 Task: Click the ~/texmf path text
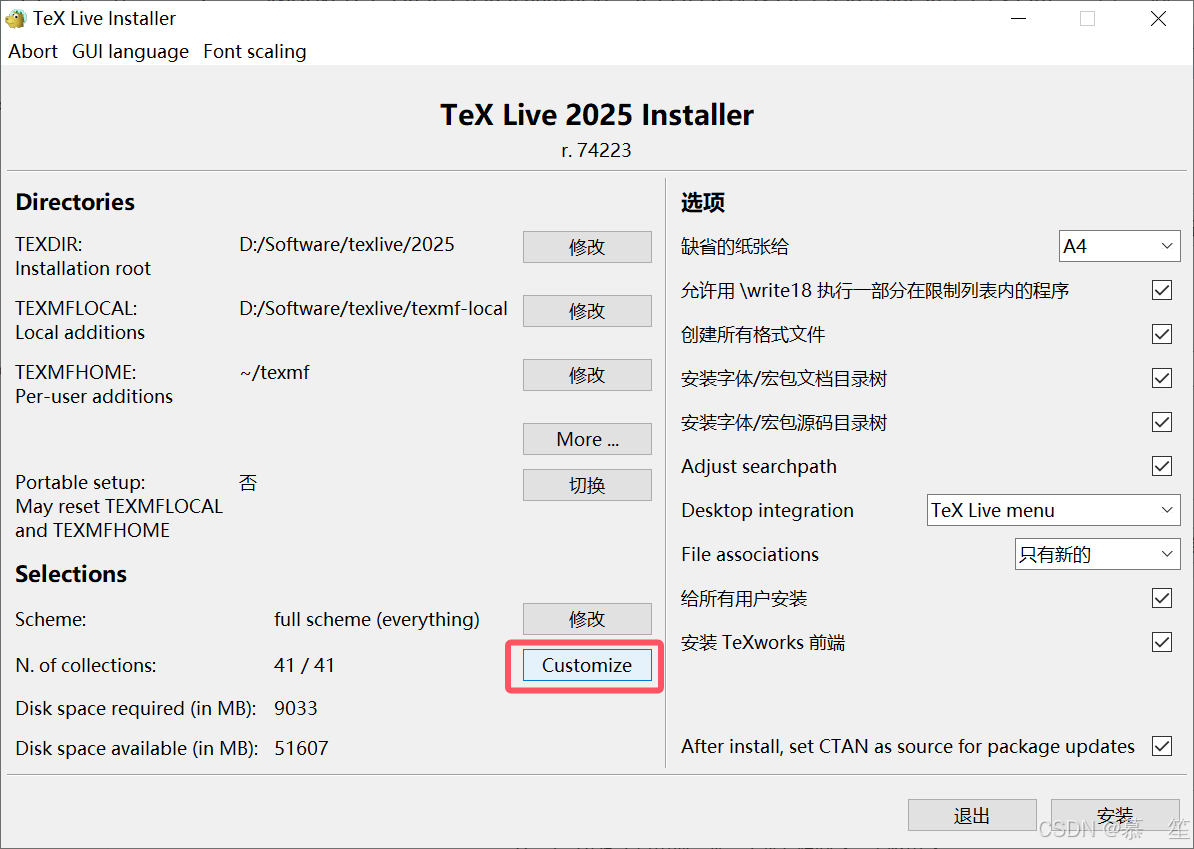(x=274, y=372)
